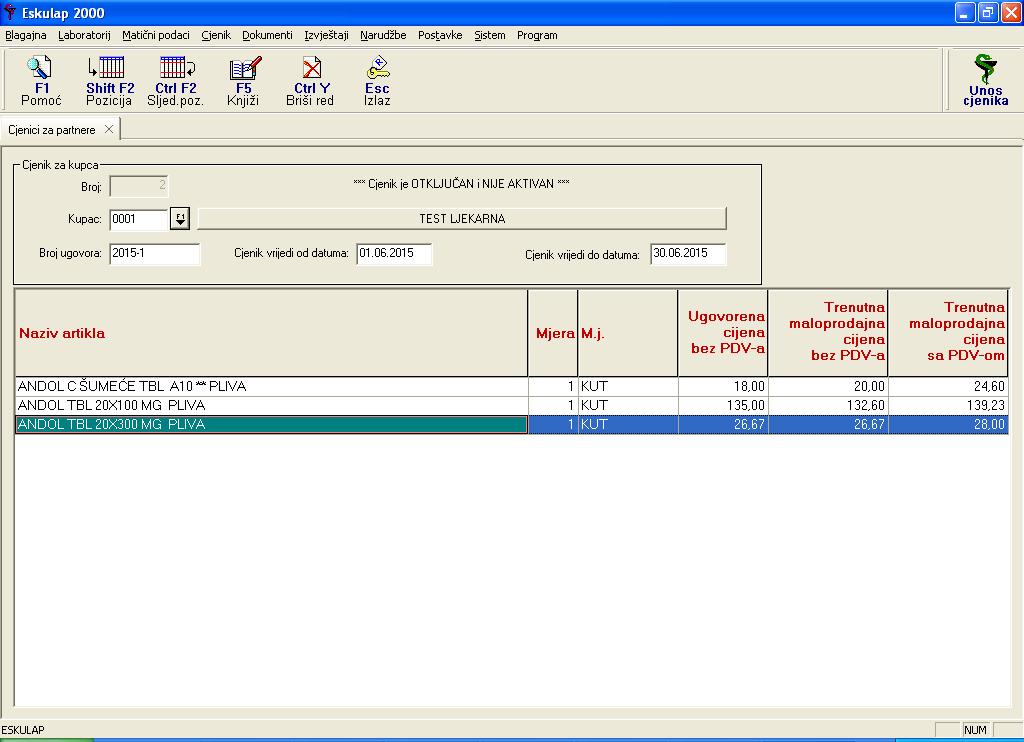
Task: Click the 139,23 price with PDV cell
Action: 948,405
